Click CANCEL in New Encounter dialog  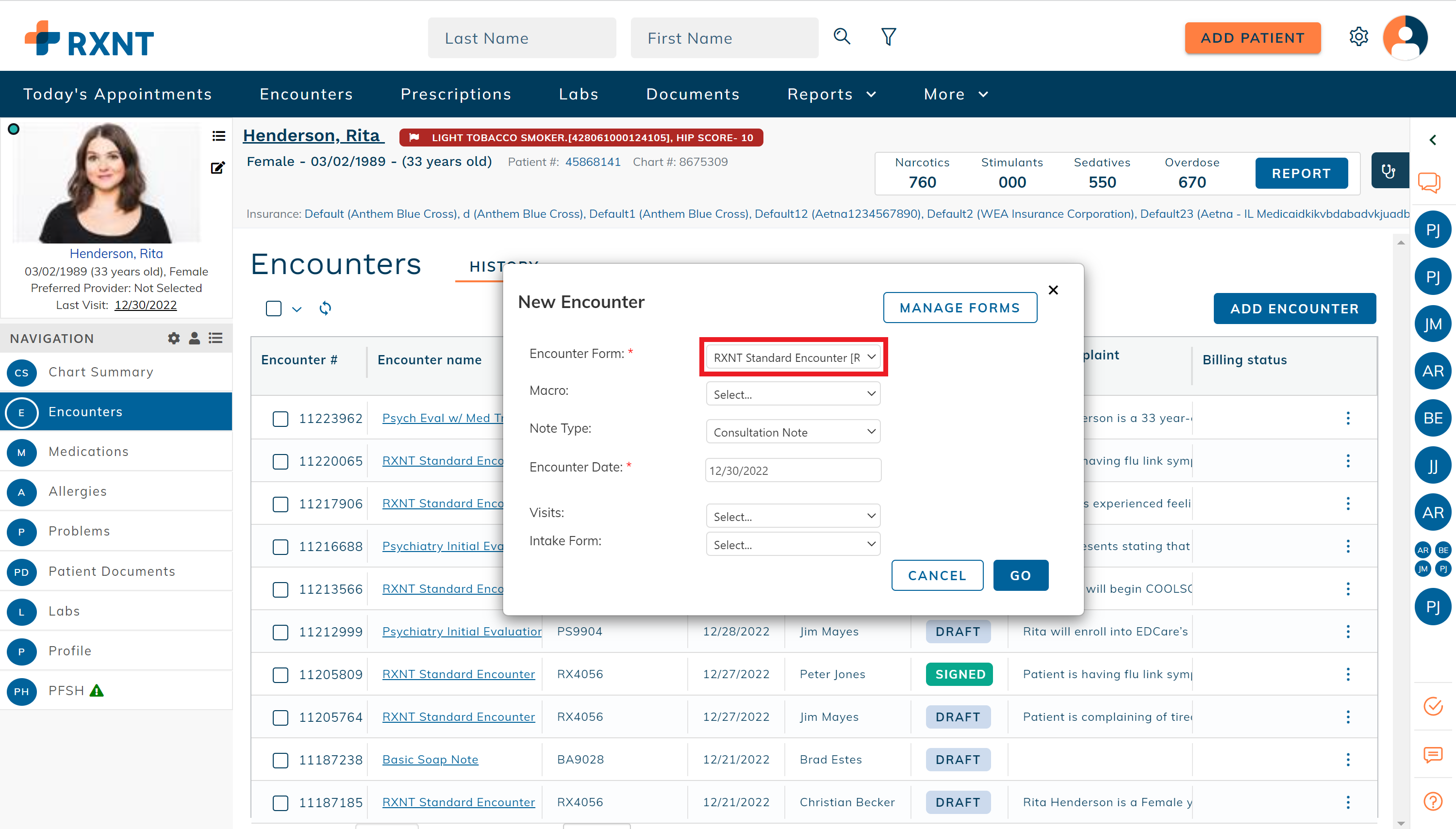(x=937, y=576)
